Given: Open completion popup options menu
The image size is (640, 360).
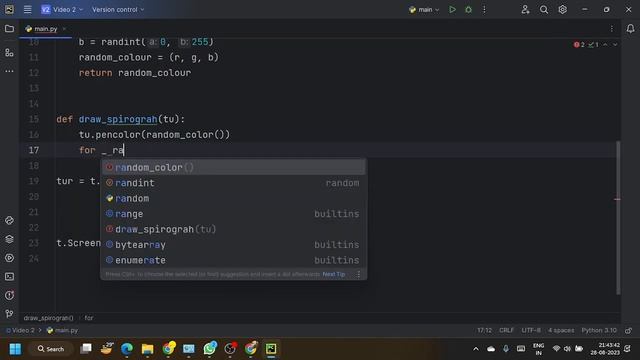Looking at the screenshot, I should pyautogui.click(x=358, y=274).
